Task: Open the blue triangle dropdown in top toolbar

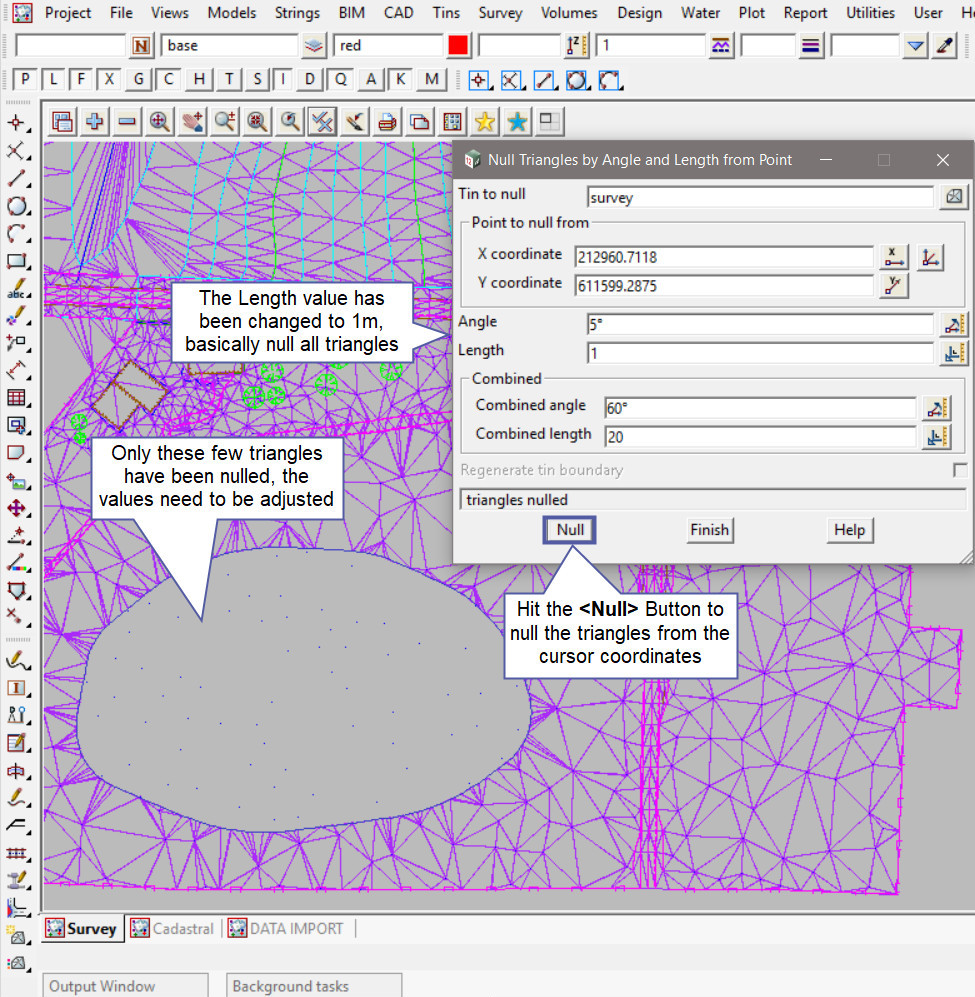Action: [915, 46]
